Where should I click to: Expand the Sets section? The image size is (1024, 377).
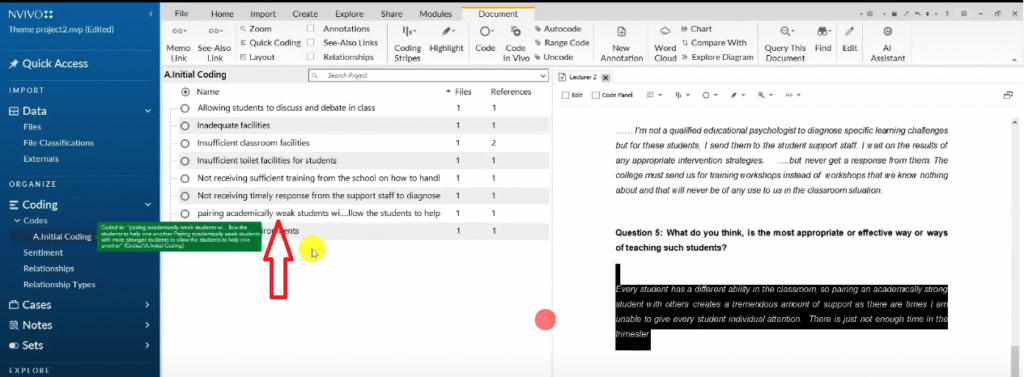point(148,345)
